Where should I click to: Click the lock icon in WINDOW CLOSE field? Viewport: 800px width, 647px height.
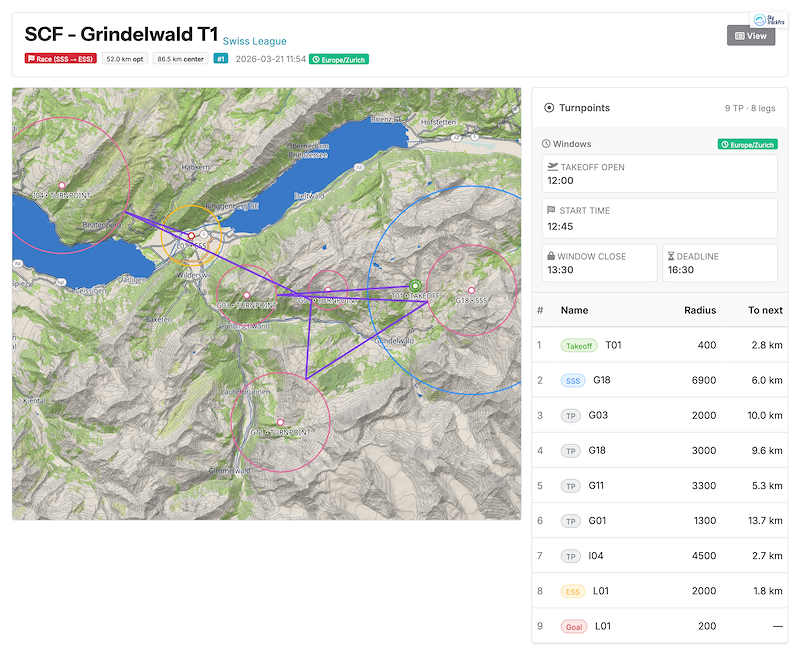click(550, 256)
